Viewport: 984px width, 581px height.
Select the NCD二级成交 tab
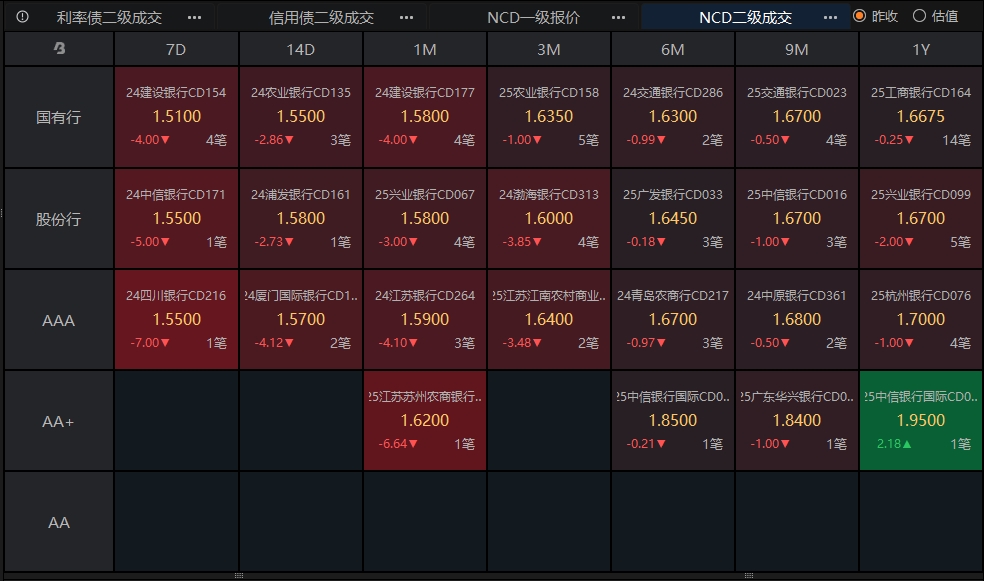point(746,18)
